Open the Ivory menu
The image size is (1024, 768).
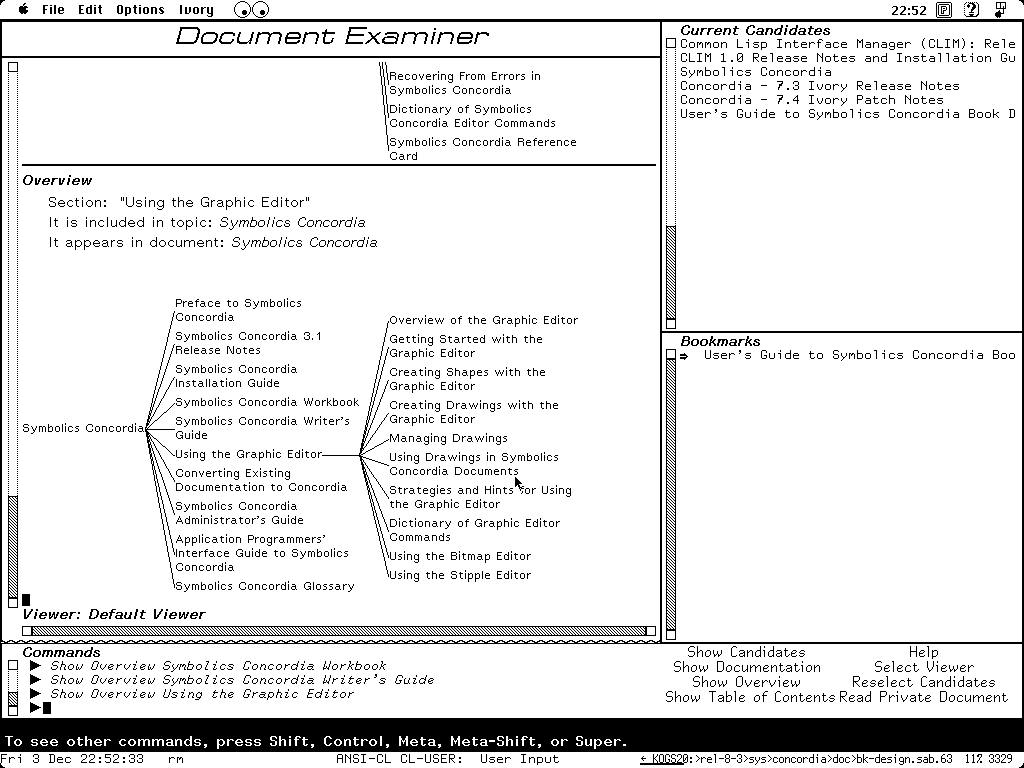196,10
